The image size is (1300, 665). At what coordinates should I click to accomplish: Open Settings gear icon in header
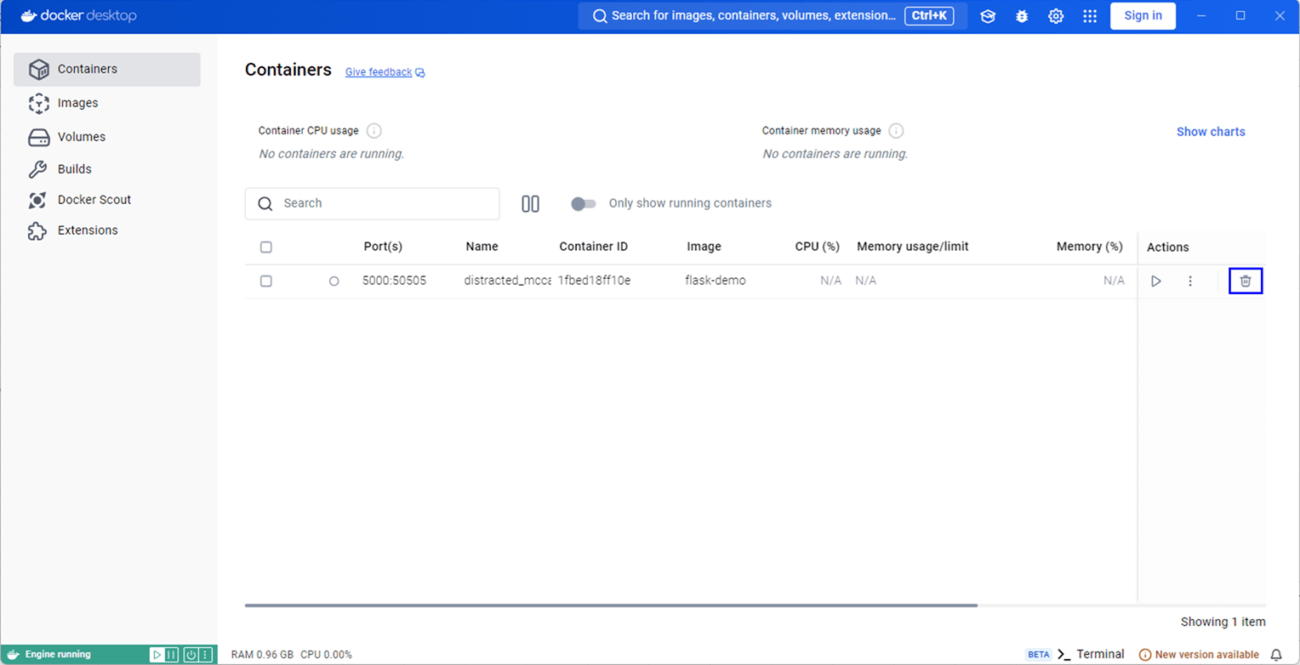click(x=1055, y=16)
